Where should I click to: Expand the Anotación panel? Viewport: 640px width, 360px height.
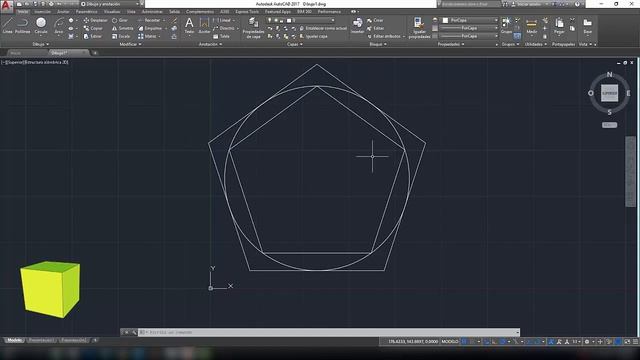210,44
